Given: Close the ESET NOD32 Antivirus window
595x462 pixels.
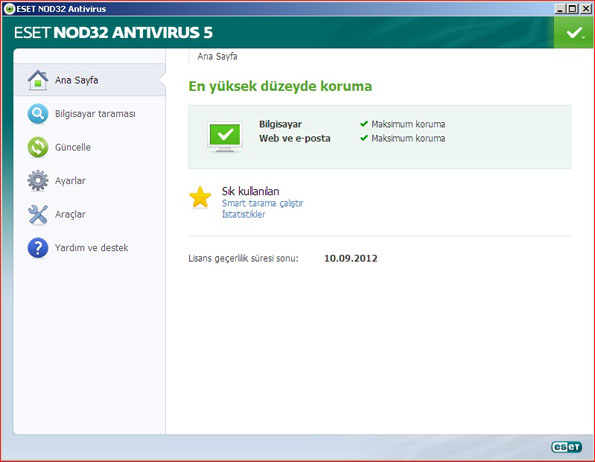Looking at the screenshot, I should click(x=586, y=9).
